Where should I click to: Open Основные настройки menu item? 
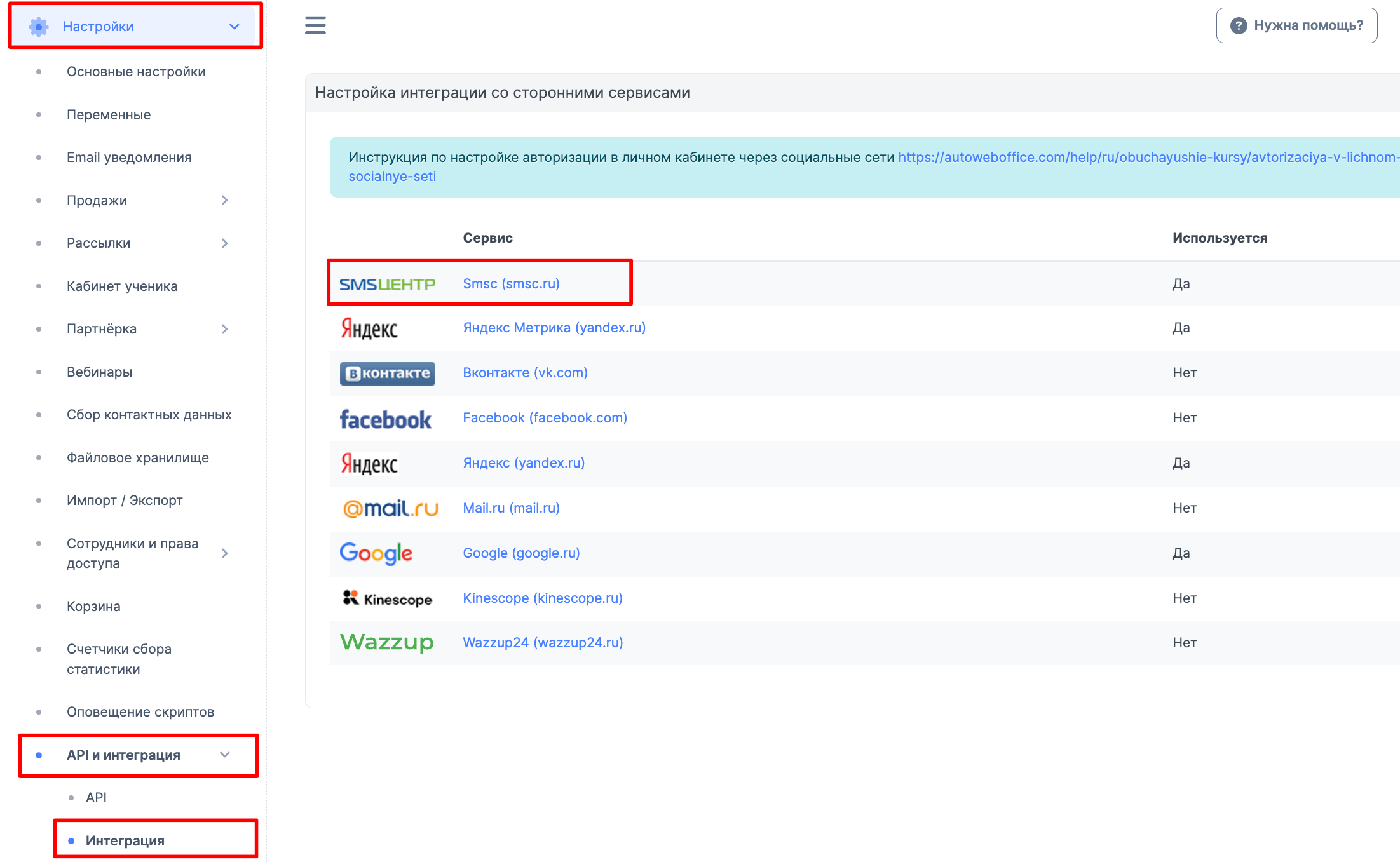point(136,72)
